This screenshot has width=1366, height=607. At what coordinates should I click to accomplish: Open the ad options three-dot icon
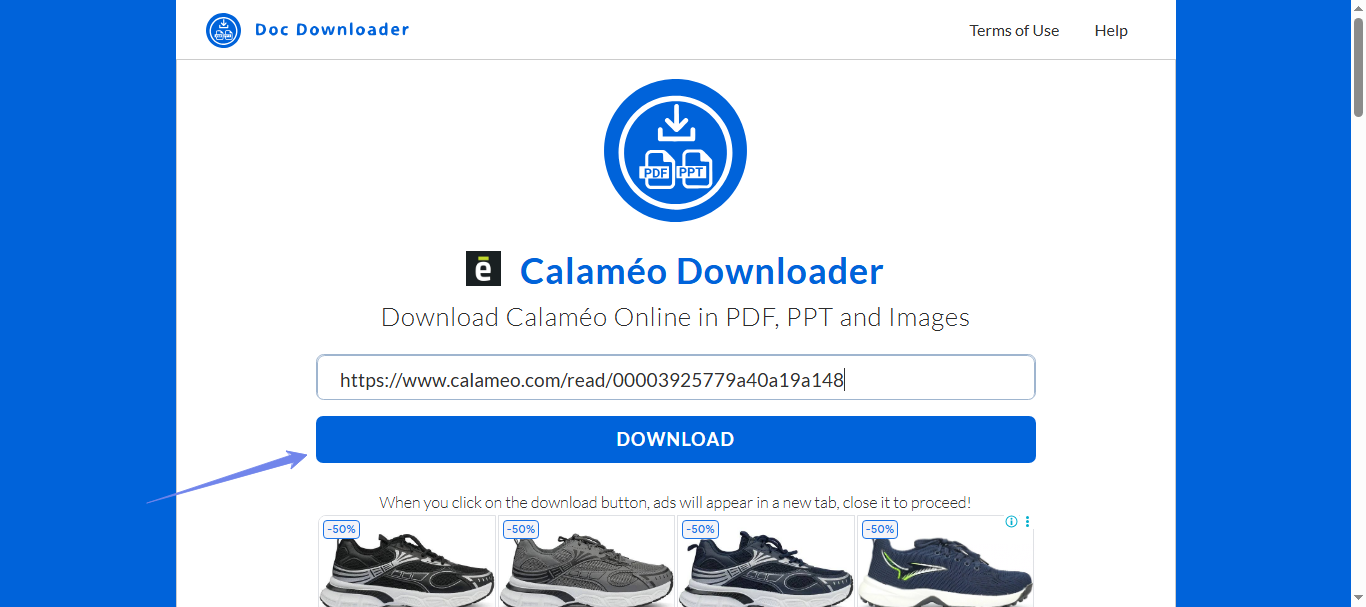[1027, 522]
